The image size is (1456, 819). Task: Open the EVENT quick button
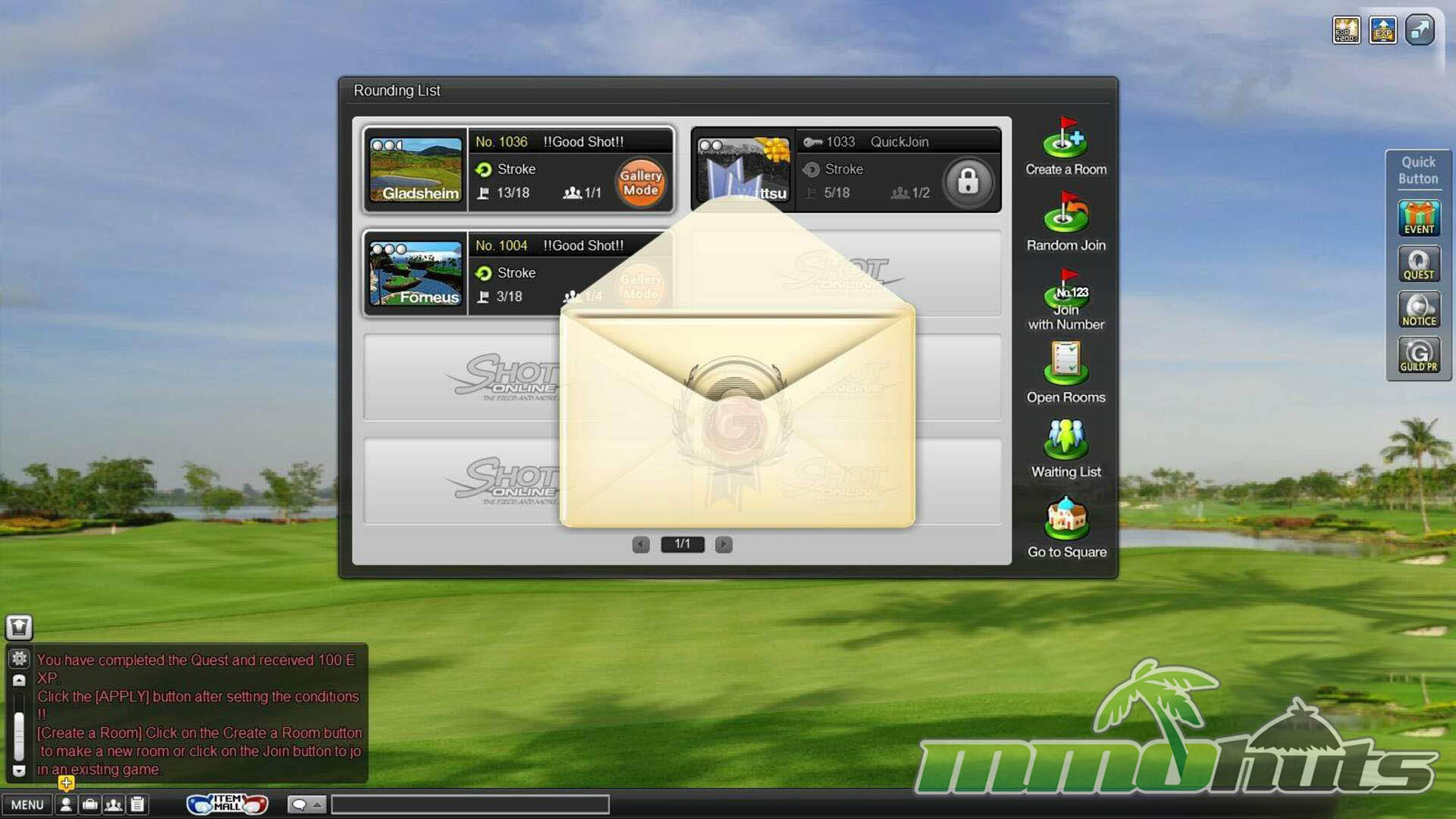pos(1418,218)
